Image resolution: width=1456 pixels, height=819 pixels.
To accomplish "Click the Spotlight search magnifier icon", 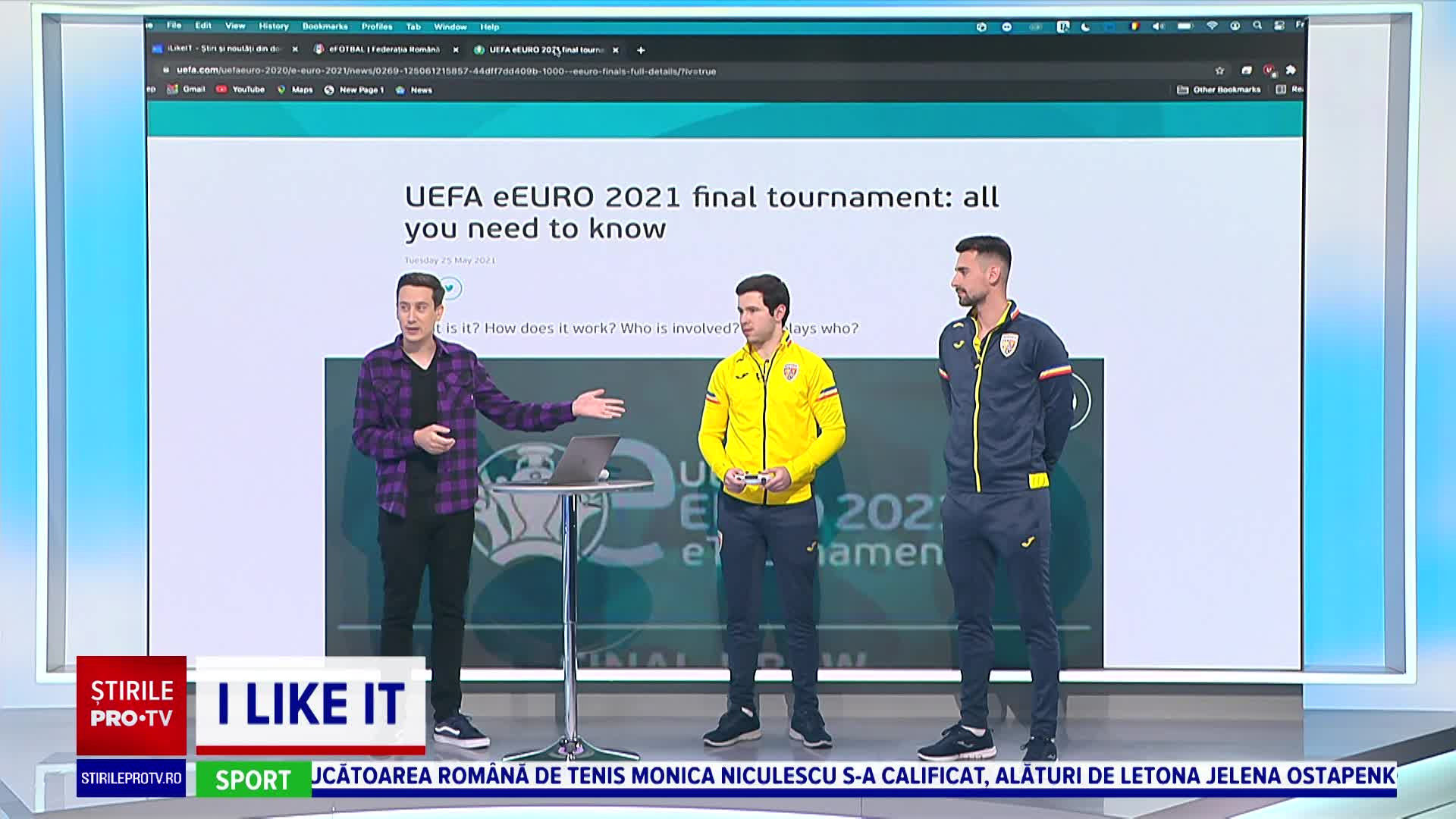I will click(x=1257, y=26).
